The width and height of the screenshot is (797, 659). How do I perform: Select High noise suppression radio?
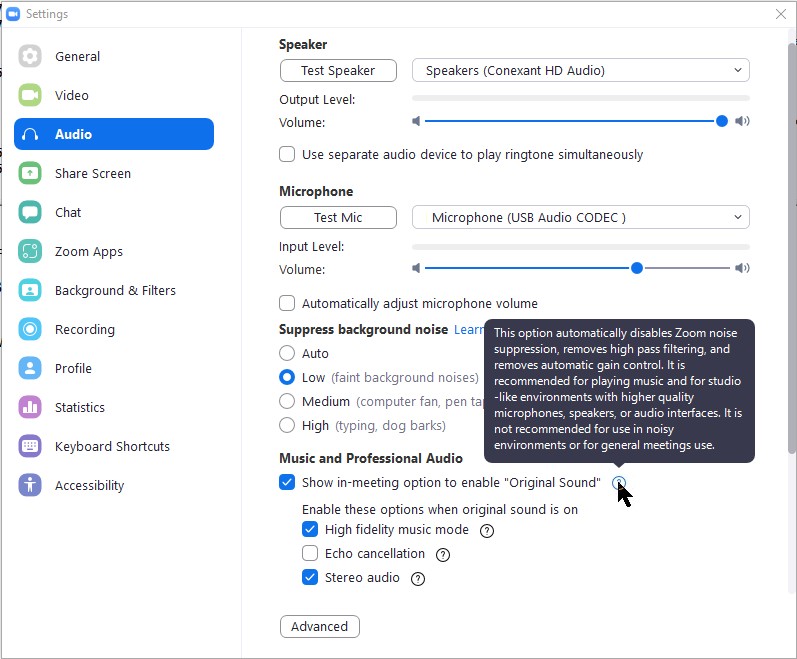tap(287, 425)
